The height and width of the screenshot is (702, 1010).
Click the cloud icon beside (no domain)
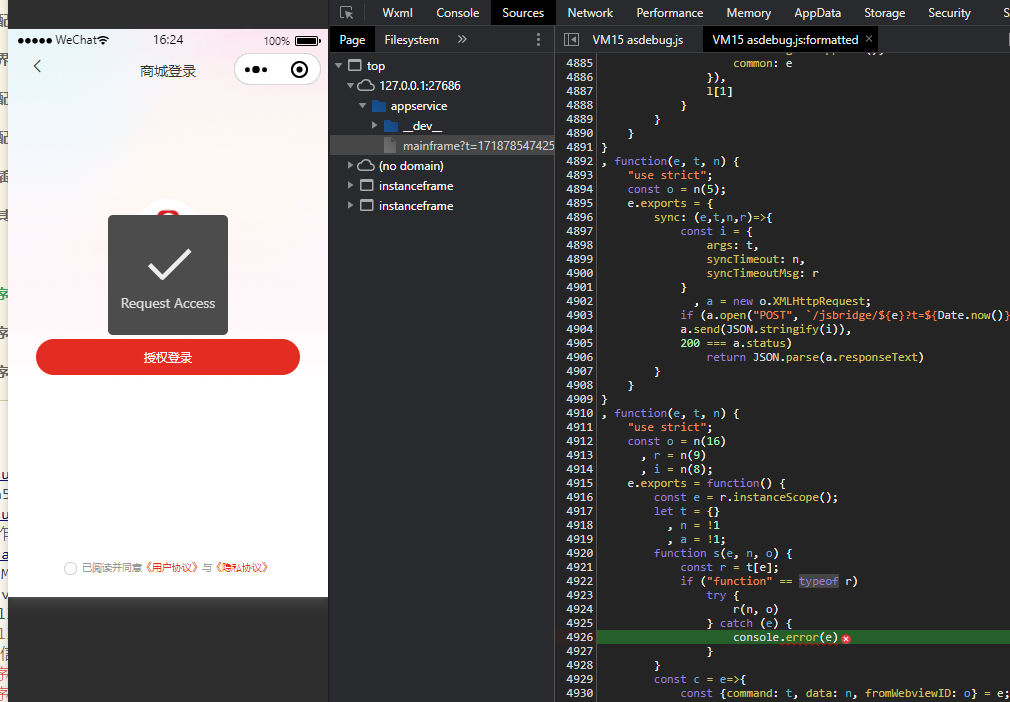coord(366,166)
